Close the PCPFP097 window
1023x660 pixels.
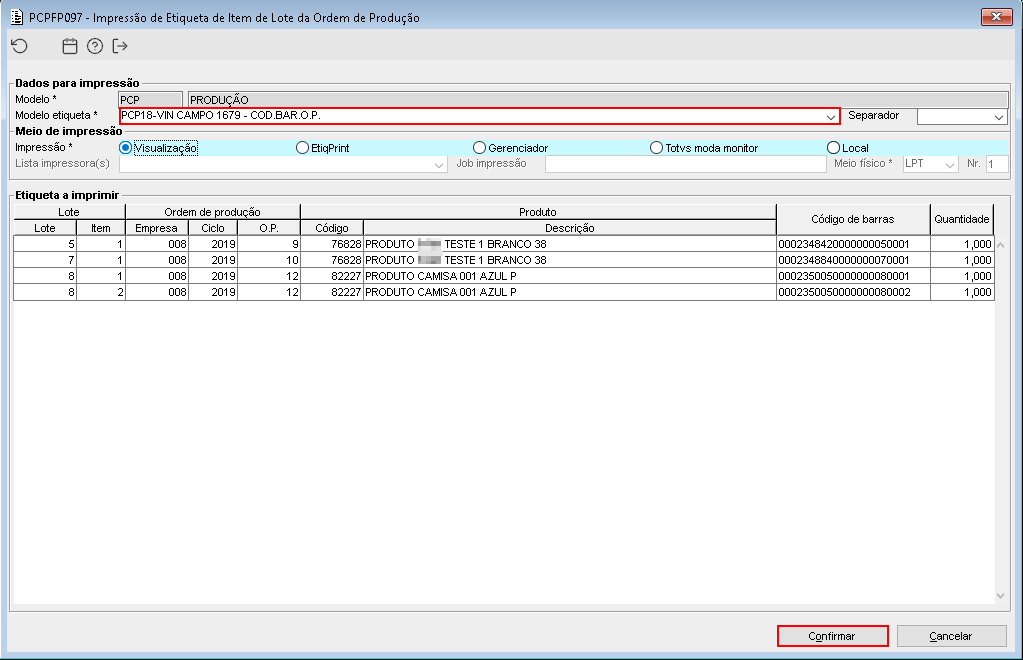[996, 17]
